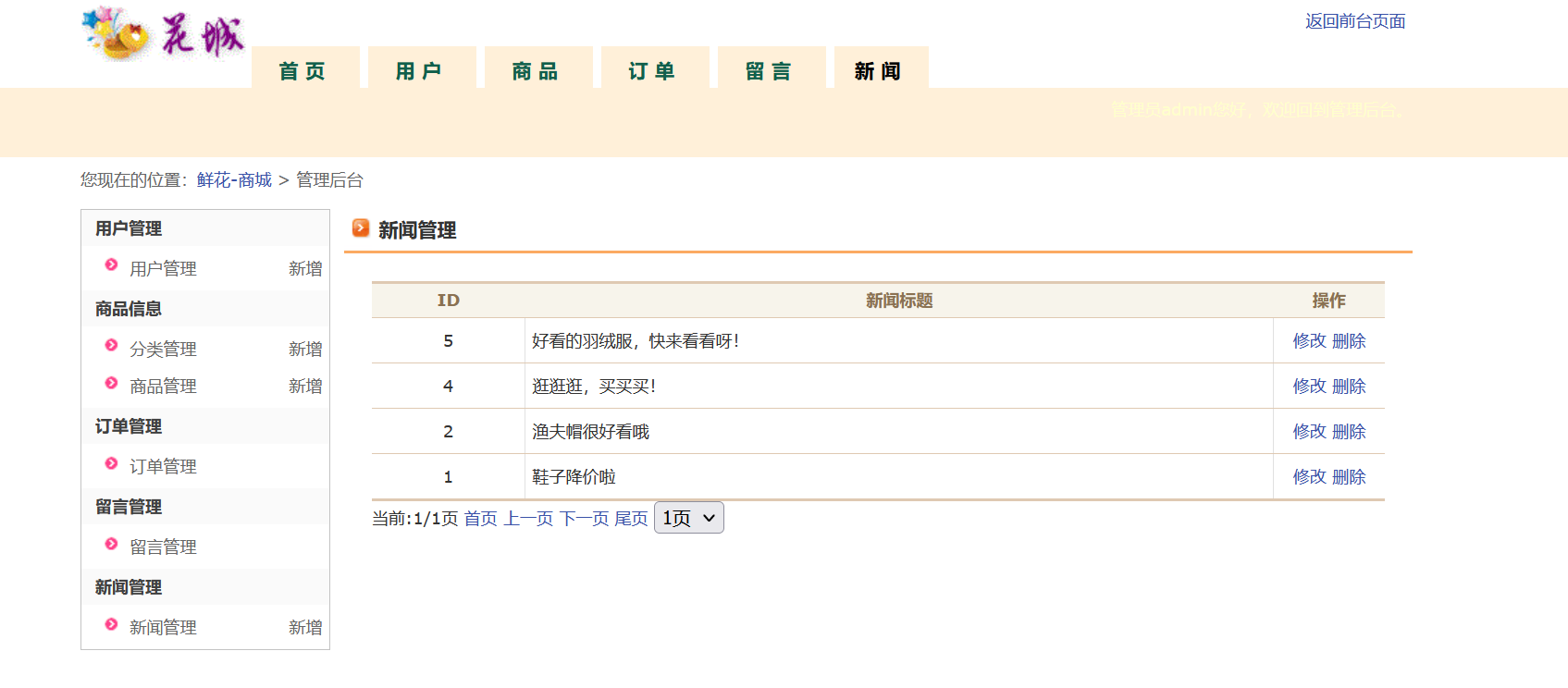Click 删除 for news ID 5

pos(1349,341)
